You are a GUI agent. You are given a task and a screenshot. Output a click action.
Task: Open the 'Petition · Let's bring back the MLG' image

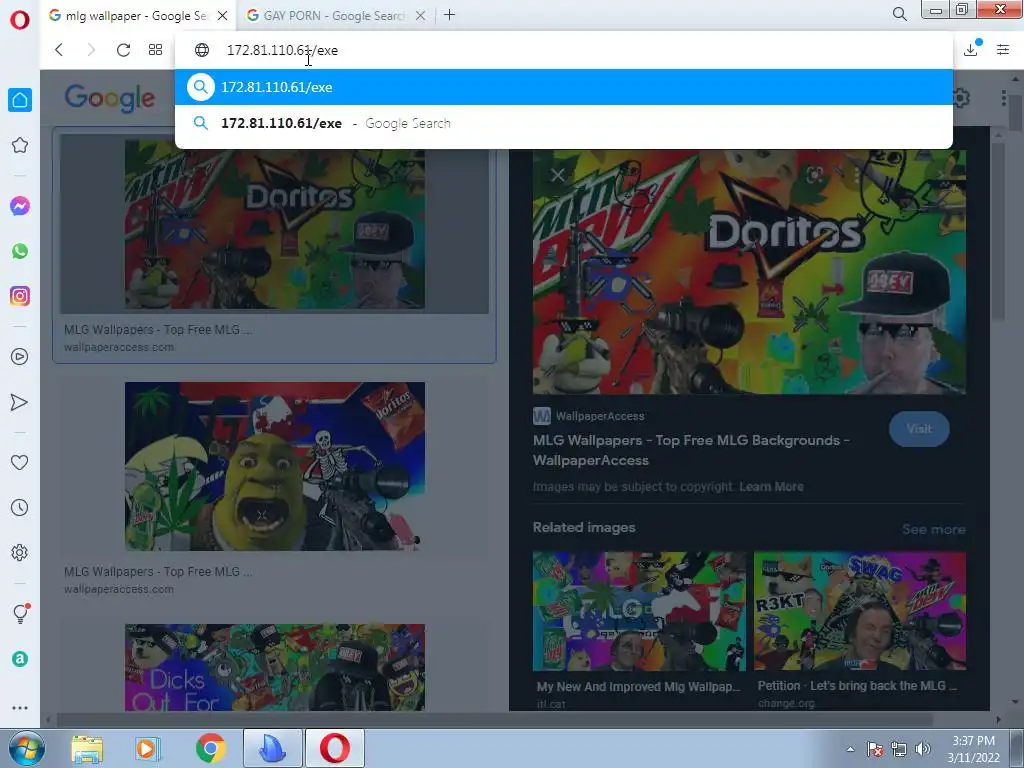point(859,611)
